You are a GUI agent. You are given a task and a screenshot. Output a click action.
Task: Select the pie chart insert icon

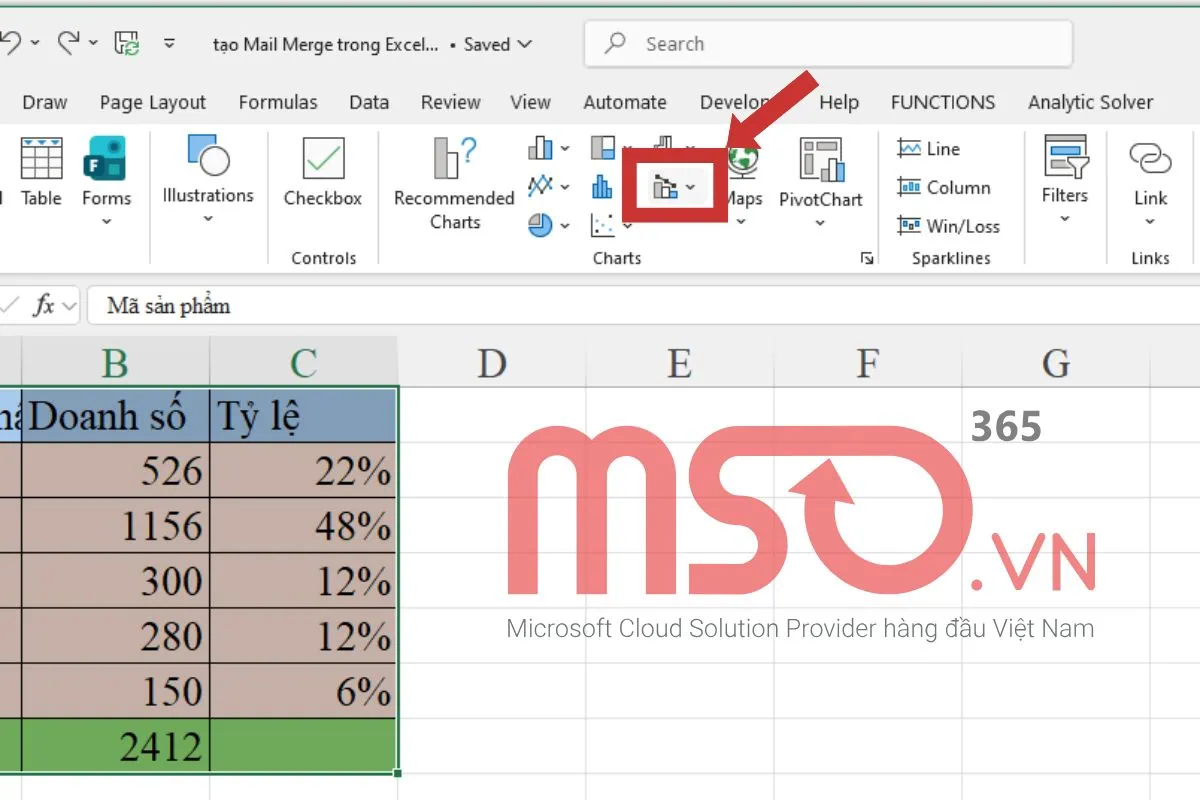click(540, 225)
